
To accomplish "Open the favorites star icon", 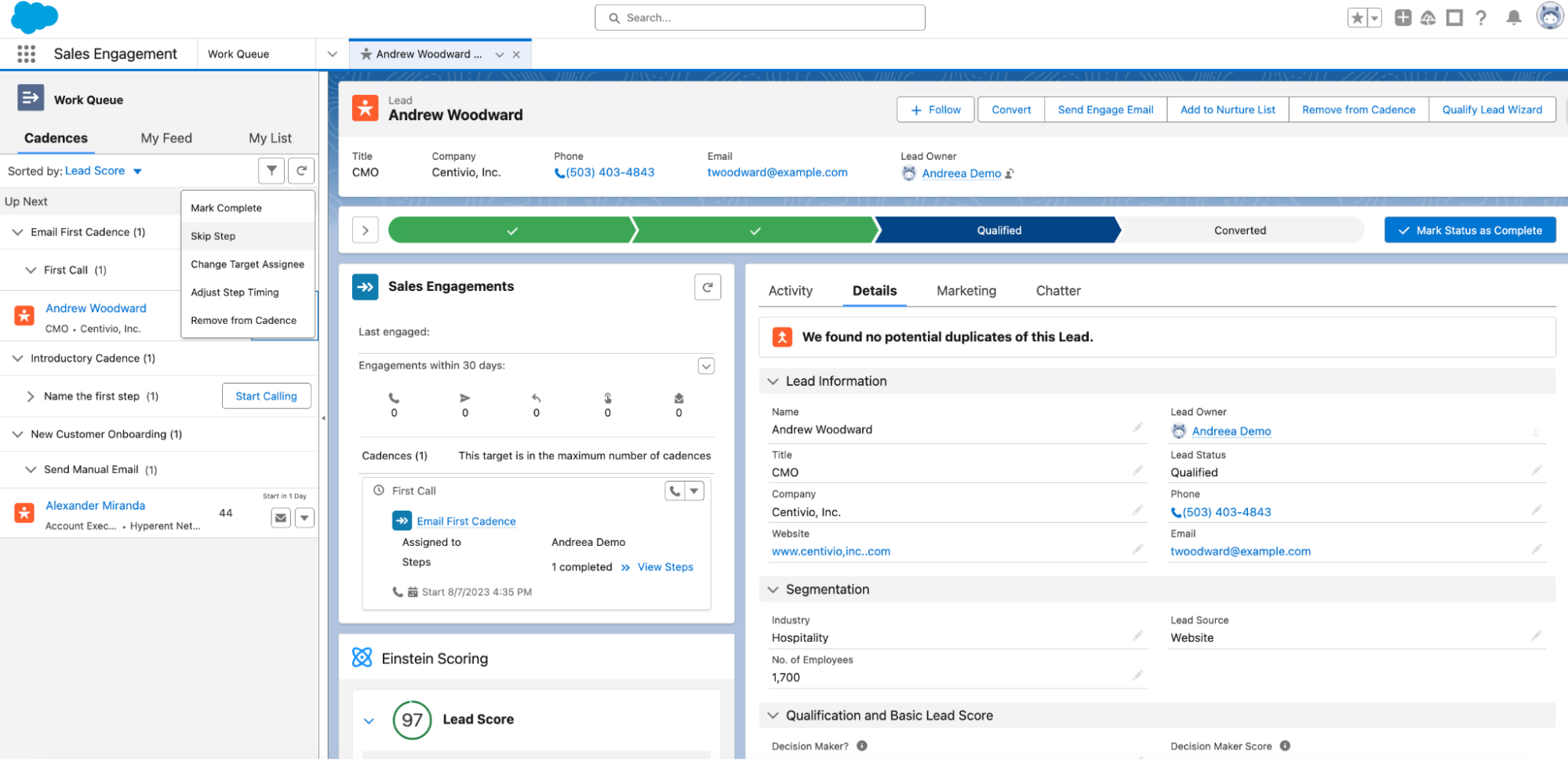I will (x=1357, y=17).
